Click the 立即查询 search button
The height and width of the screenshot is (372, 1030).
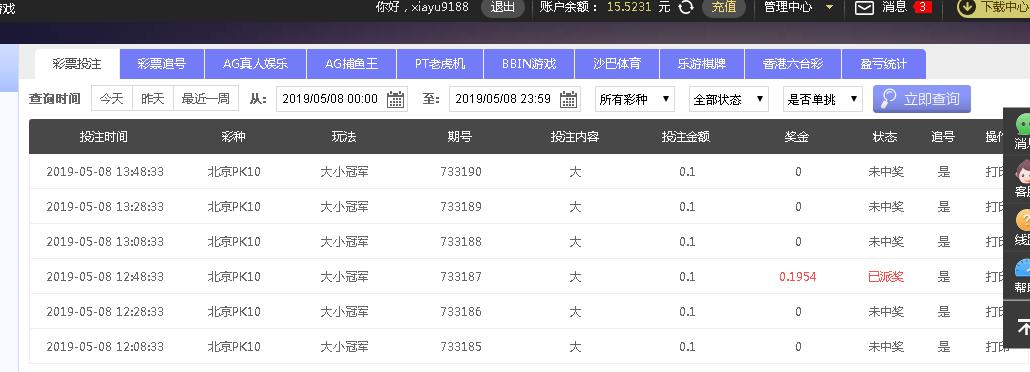click(922, 99)
